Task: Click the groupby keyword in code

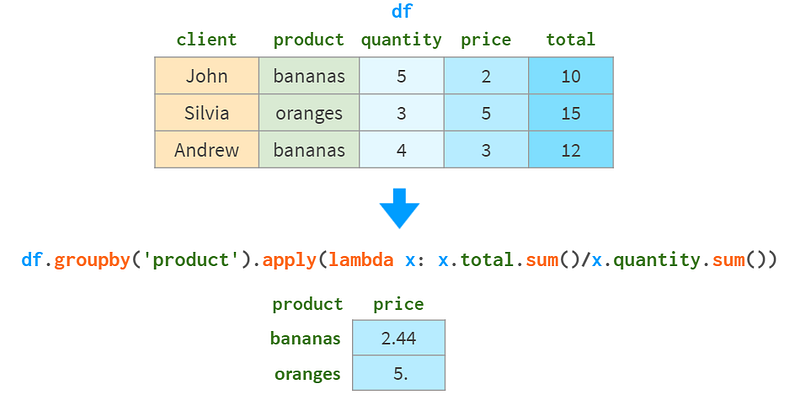Action: [90, 261]
